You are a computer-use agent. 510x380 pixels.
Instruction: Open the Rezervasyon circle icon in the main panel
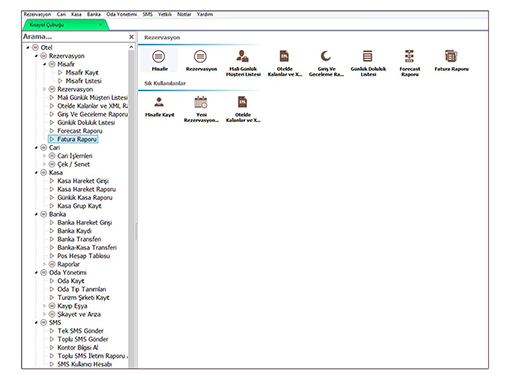click(x=201, y=57)
